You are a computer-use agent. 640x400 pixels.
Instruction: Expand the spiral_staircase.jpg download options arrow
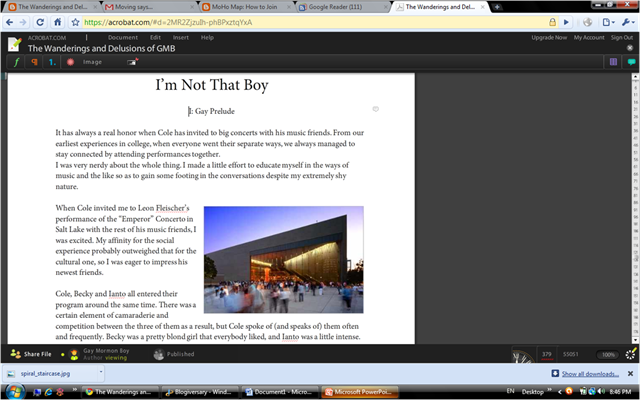click(101, 372)
